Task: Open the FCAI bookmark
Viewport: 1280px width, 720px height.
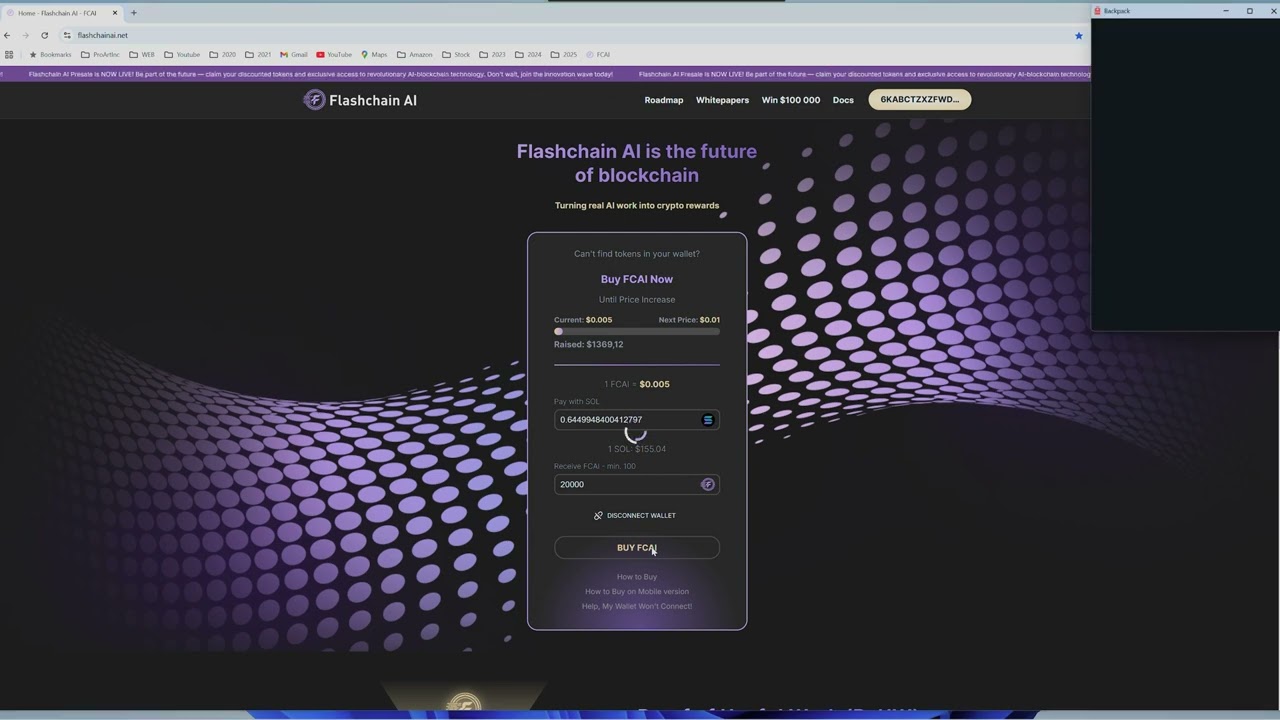Action: click(597, 55)
